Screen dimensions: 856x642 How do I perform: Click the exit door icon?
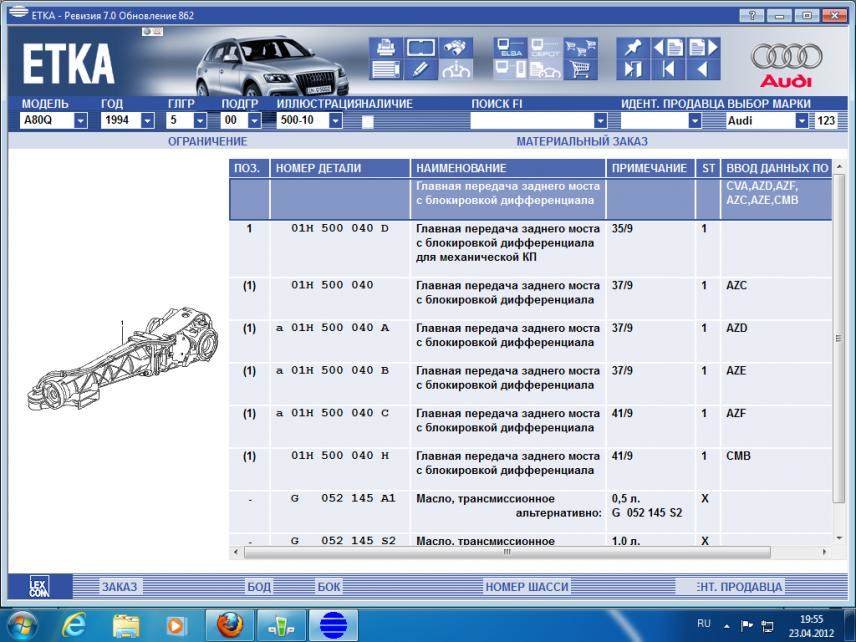coord(633,69)
